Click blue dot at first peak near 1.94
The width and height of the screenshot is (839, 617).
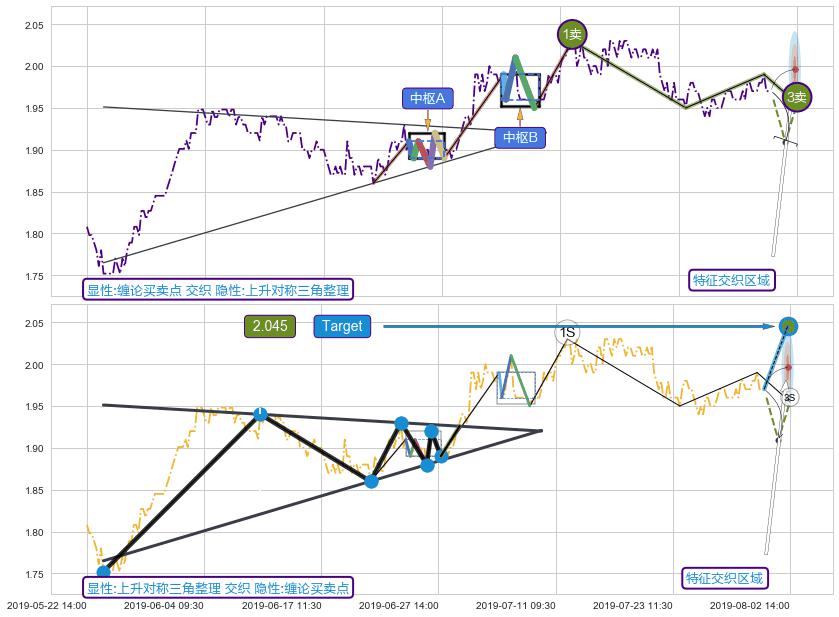click(x=260, y=414)
